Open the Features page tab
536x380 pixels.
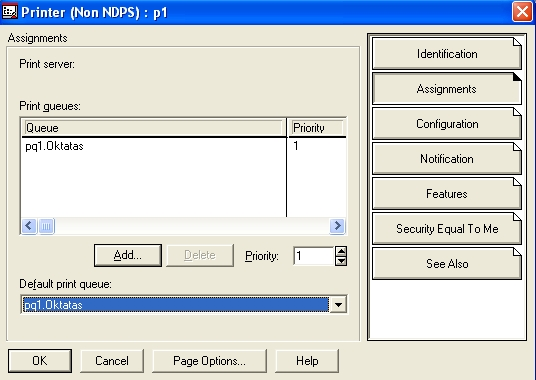pyautogui.click(x=446, y=194)
